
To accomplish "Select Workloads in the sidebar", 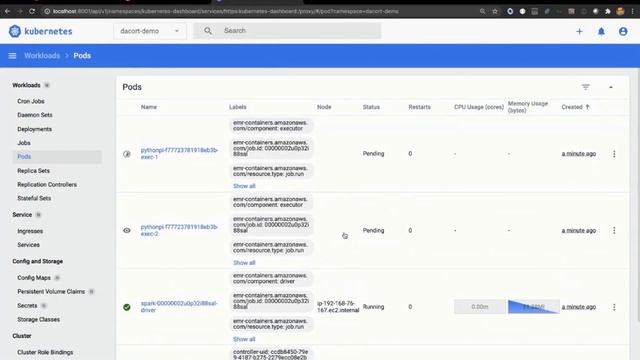I will point(26,85).
